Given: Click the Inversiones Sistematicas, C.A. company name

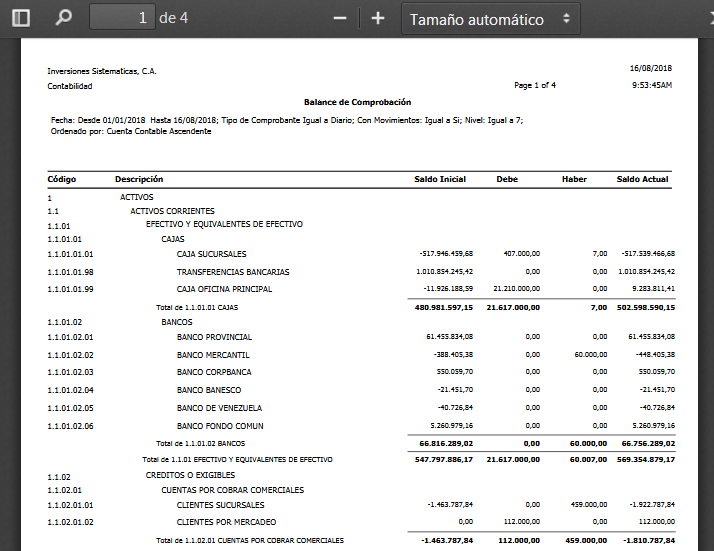Looking at the screenshot, I should coord(102,71).
